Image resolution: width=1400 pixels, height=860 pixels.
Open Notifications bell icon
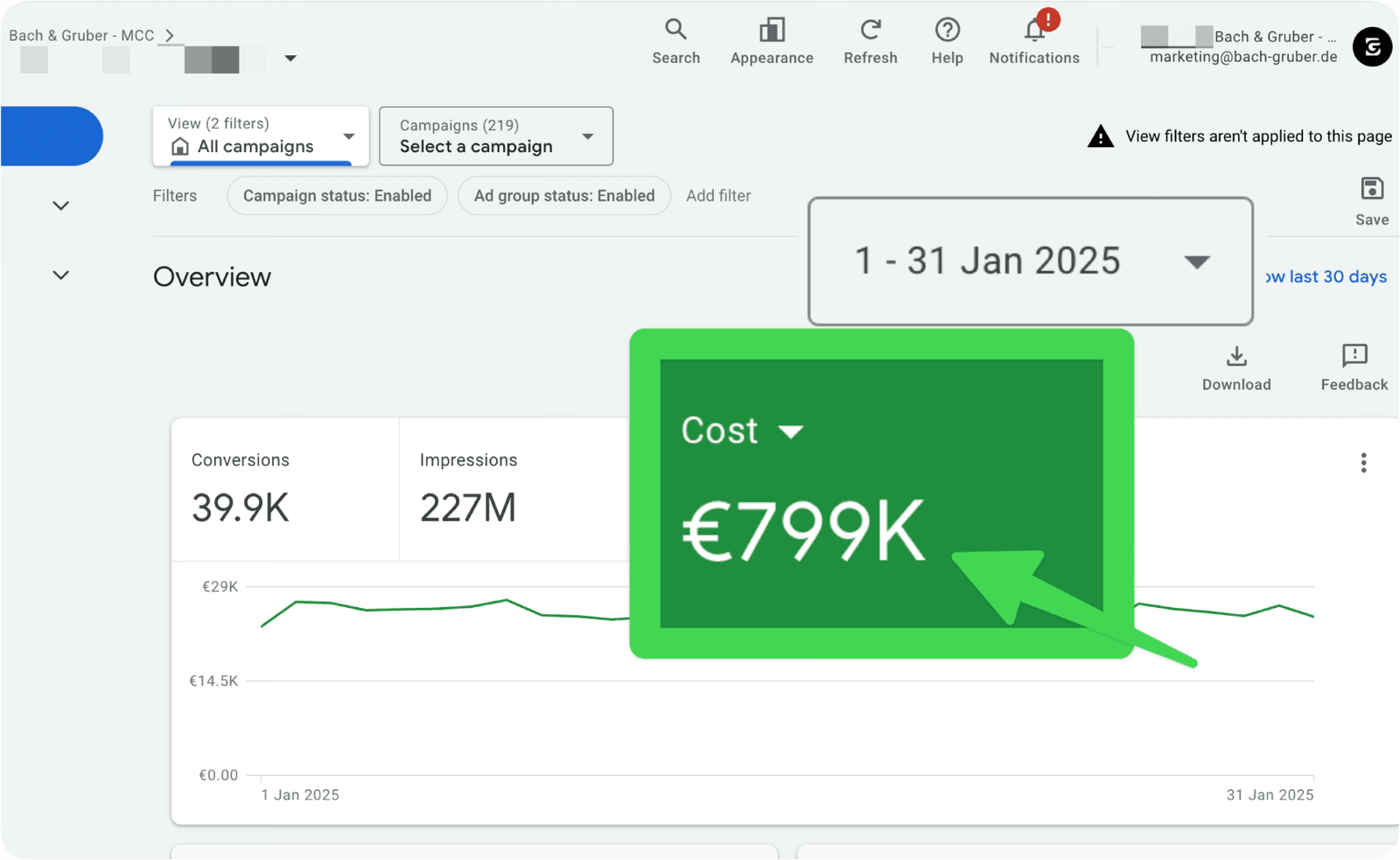tap(1034, 30)
